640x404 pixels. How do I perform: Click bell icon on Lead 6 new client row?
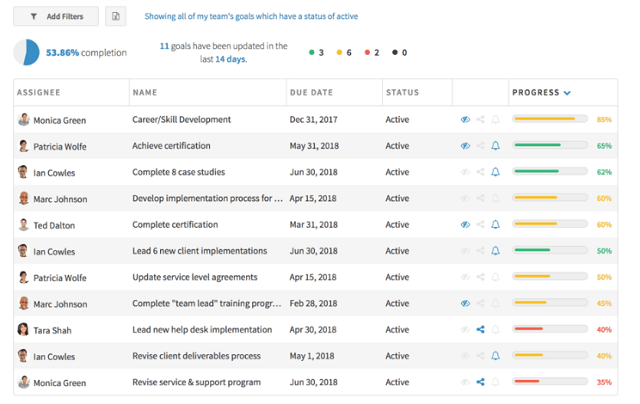pyautogui.click(x=496, y=251)
